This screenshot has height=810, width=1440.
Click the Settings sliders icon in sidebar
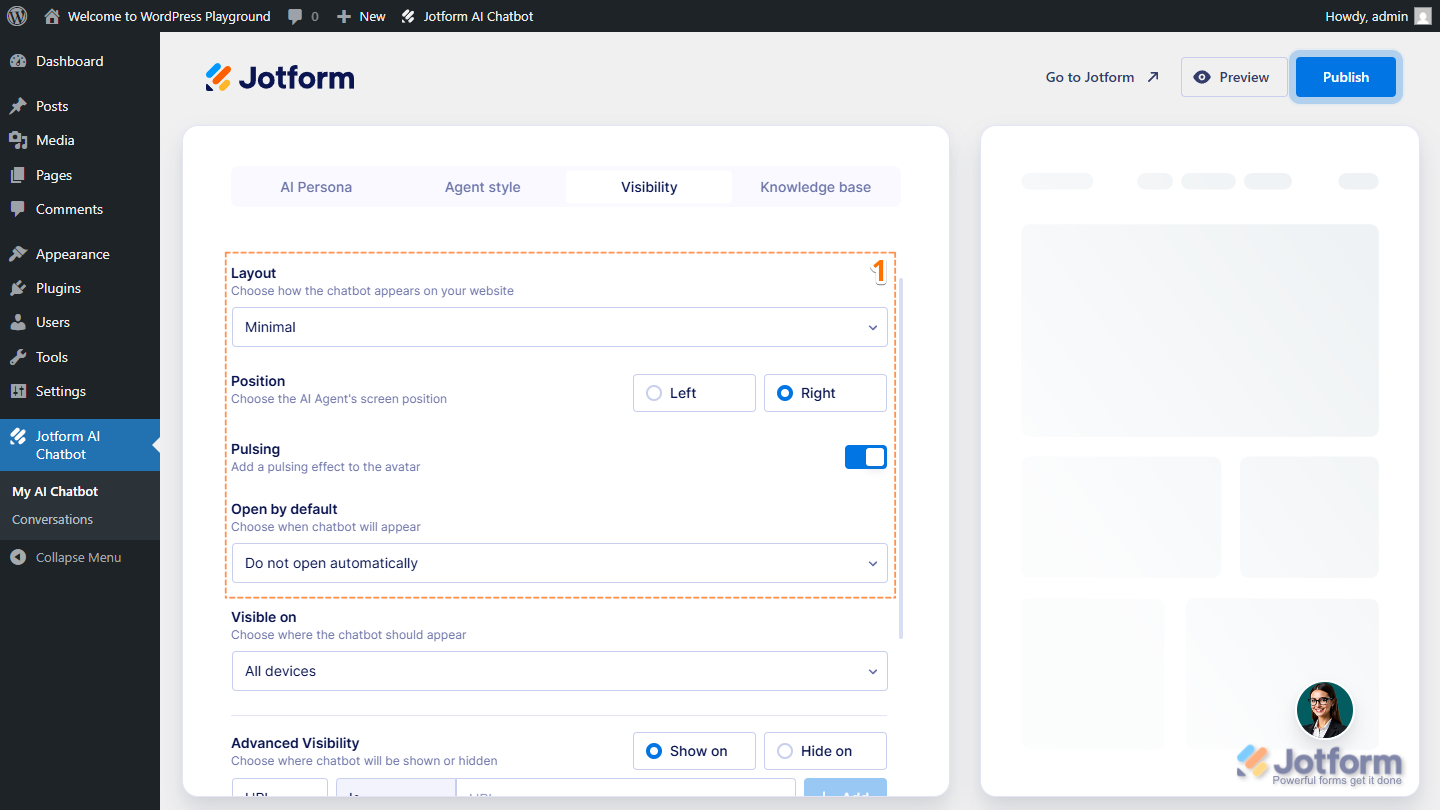click(x=18, y=391)
